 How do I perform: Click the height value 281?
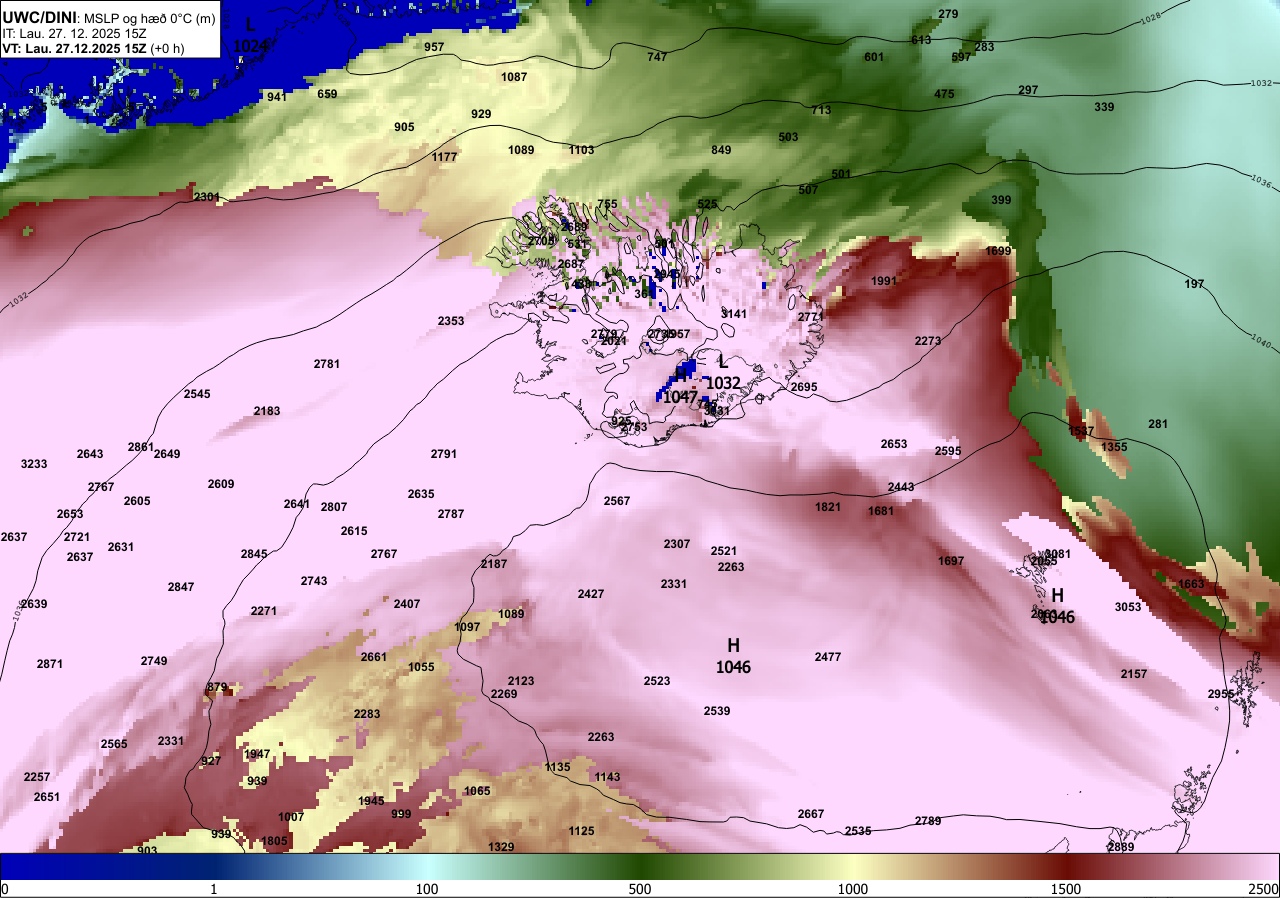pyautogui.click(x=1158, y=424)
